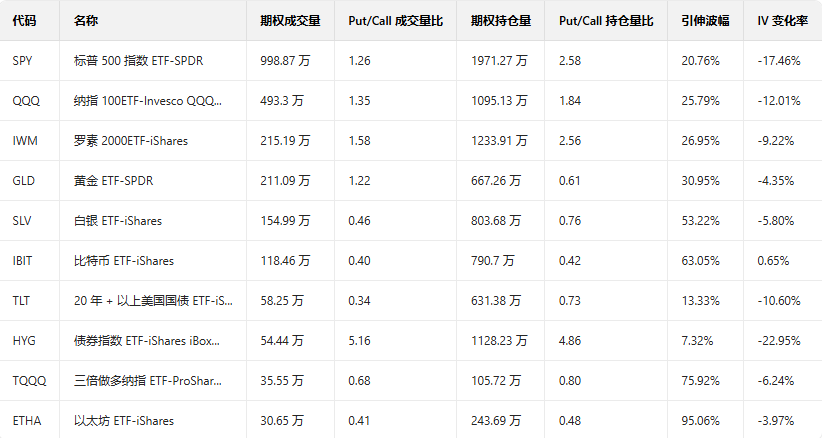Image resolution: width=822 pixels, height=438 pixels.
Task: Open 白银 ETF-iShares name entry
Action: click(117, 221)
